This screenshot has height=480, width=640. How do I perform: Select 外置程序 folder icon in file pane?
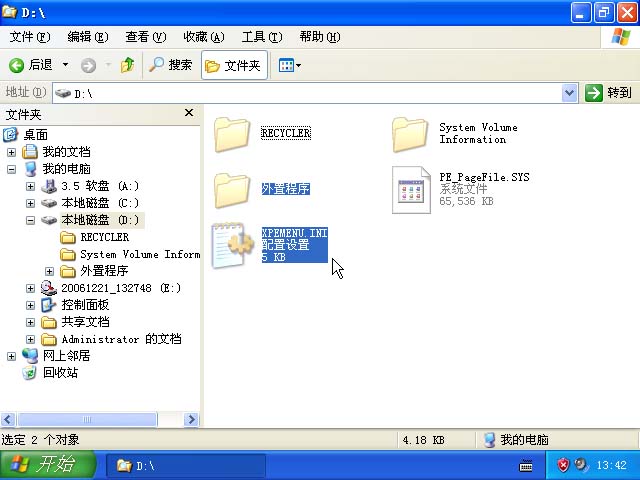232,190
